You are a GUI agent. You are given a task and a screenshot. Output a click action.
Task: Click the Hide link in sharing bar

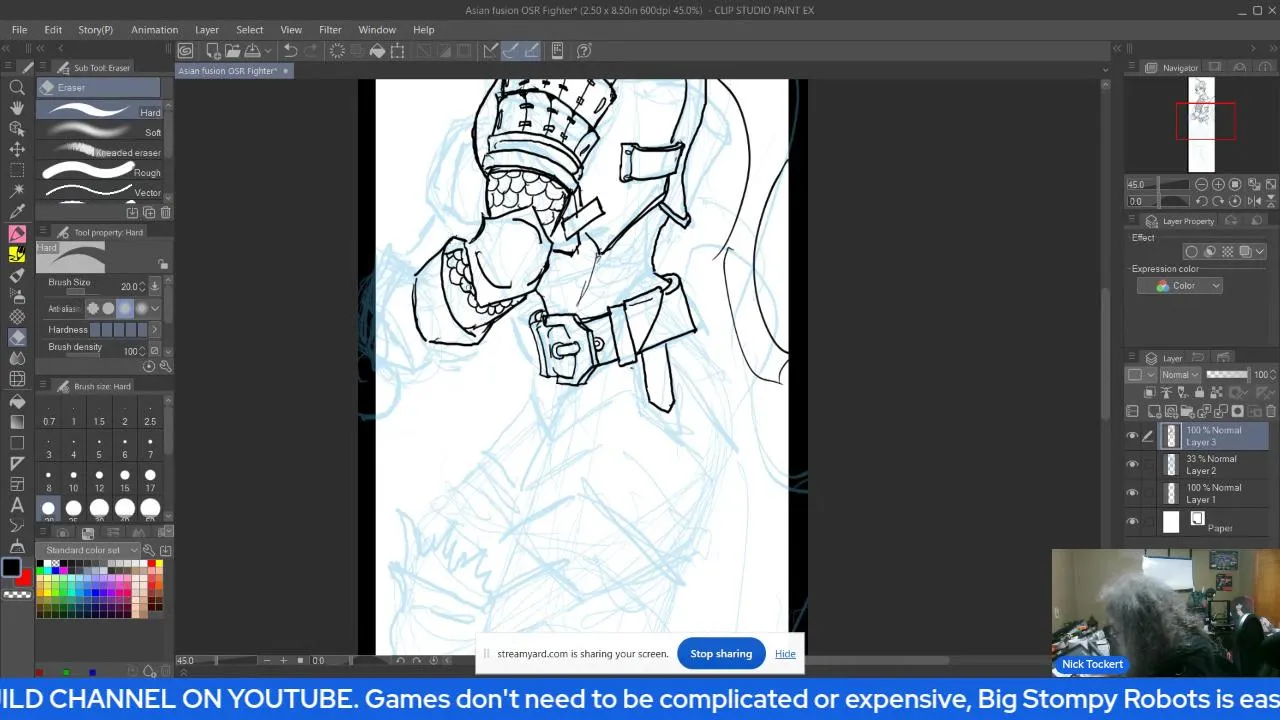coord(785,654)
